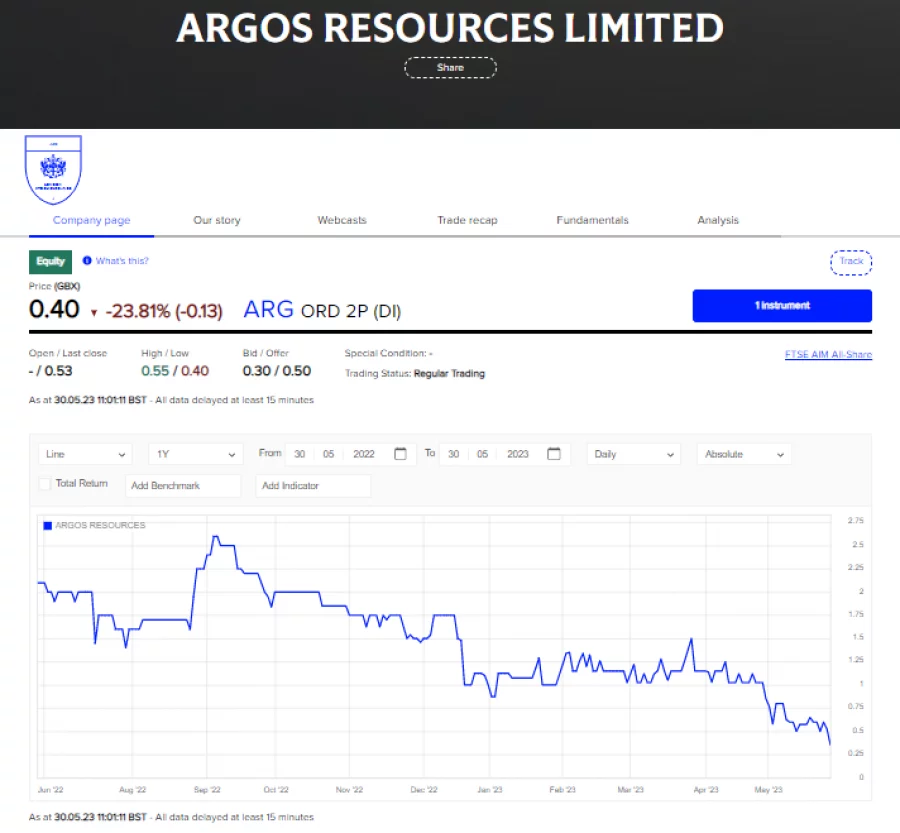900x833 pixels.
Task: Click the Share button
Action: click(450, 67)
